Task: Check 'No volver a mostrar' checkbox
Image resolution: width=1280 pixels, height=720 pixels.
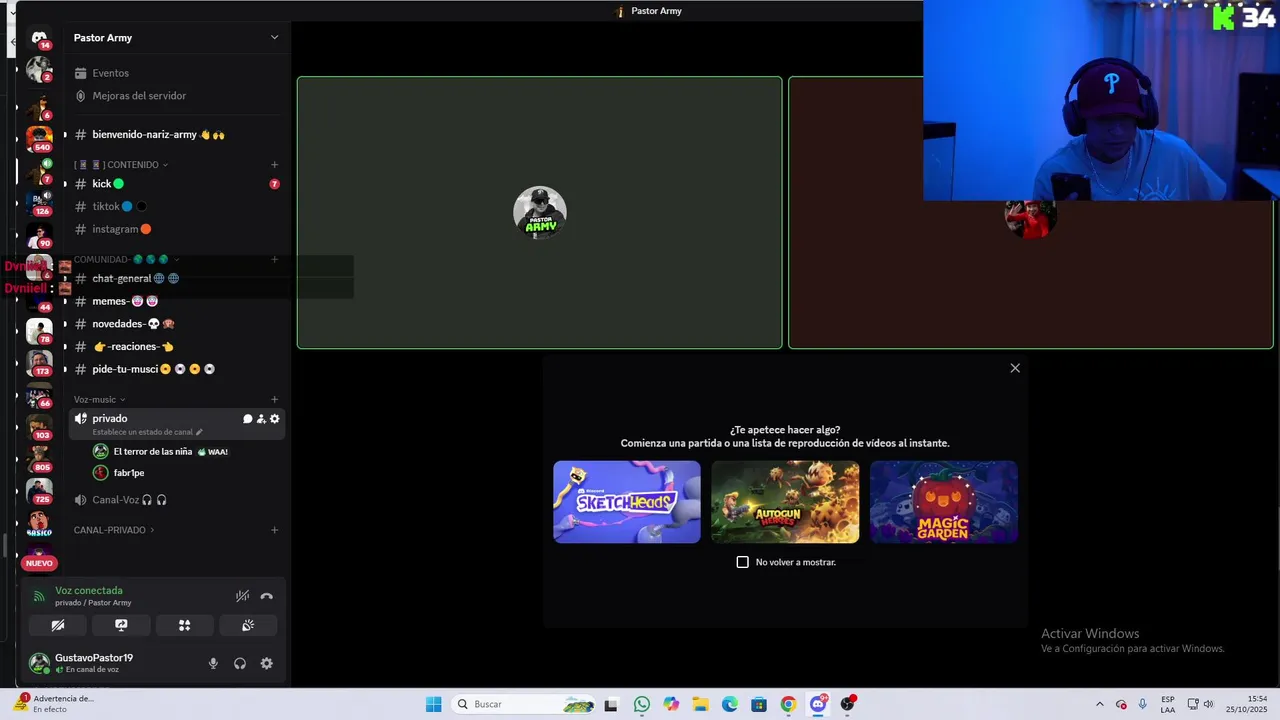Action: coord(743,562)
